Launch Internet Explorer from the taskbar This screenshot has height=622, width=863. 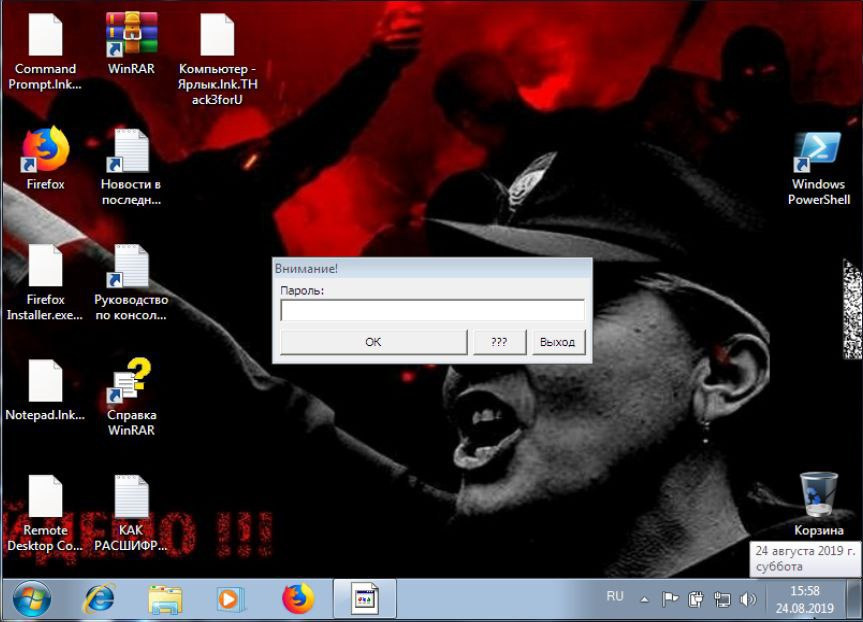point(99,599)
